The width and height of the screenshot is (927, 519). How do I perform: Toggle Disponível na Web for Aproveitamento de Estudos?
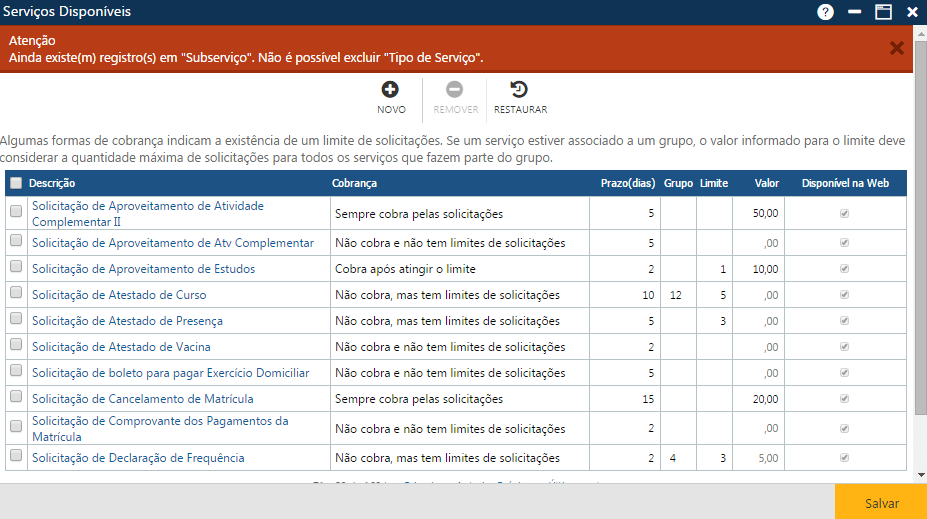[x=844, y=268]
